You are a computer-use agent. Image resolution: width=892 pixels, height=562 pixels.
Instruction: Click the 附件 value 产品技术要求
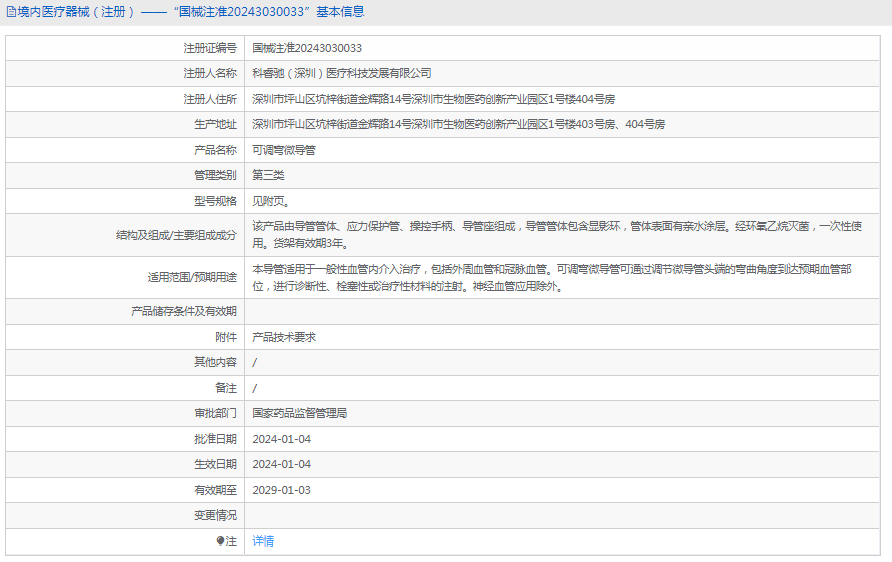pos(284,337)
